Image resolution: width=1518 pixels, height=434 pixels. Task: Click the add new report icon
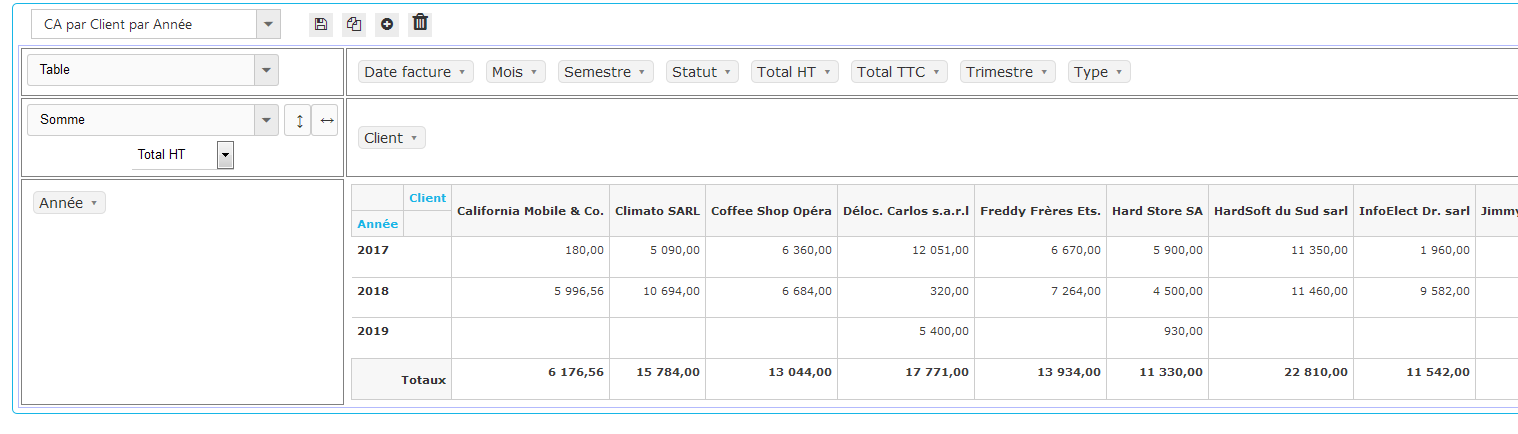point(387,24)
